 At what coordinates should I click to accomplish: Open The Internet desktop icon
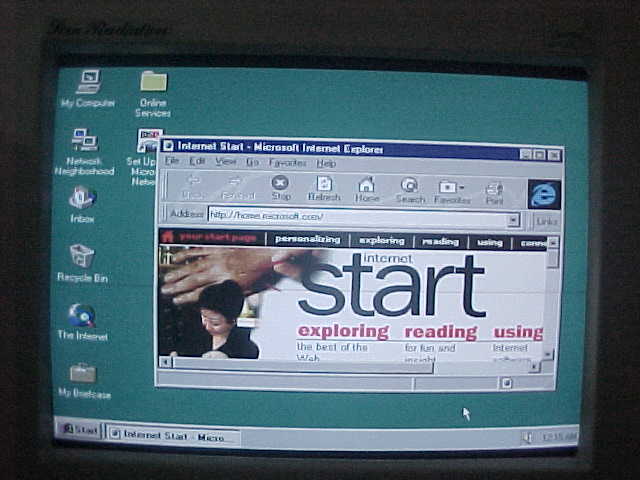(x=82, y=322)
